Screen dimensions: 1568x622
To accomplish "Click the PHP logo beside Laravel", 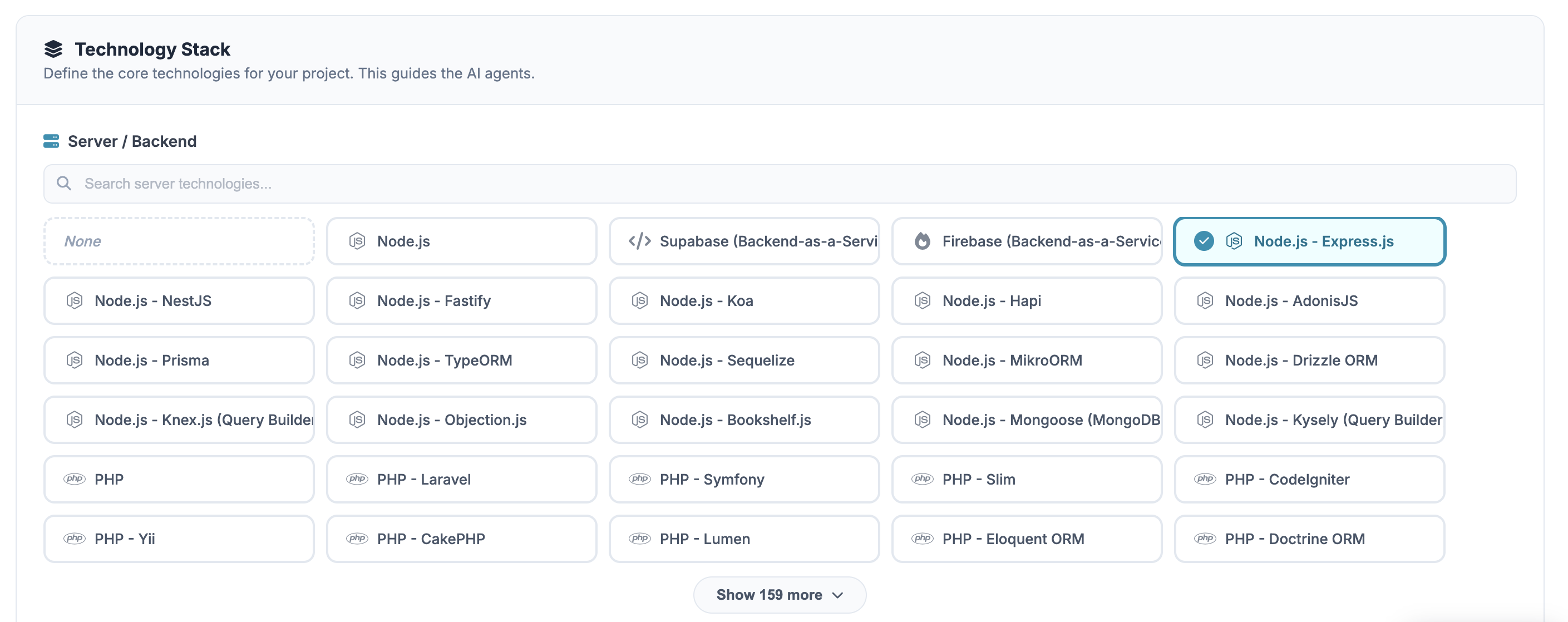I will pos(357,479).
